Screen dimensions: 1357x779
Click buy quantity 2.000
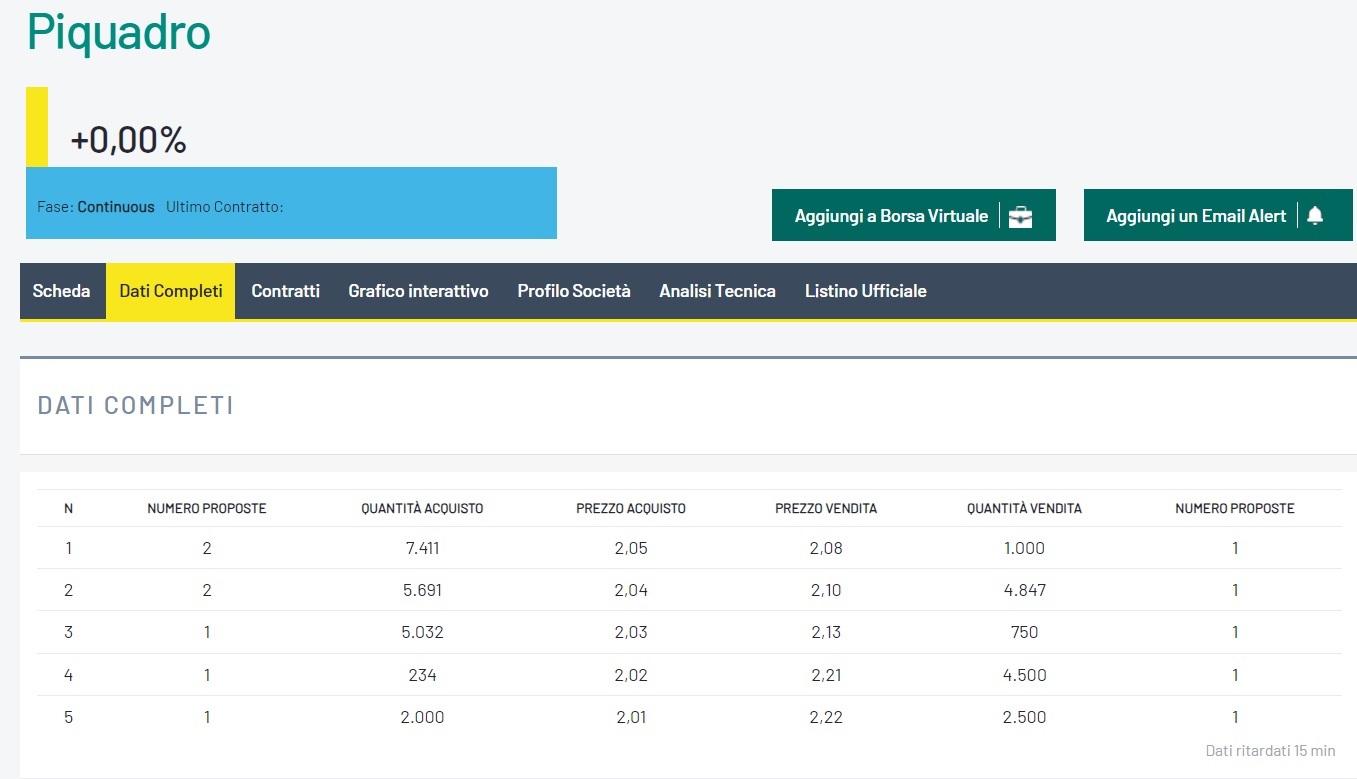tap(422, 717)
